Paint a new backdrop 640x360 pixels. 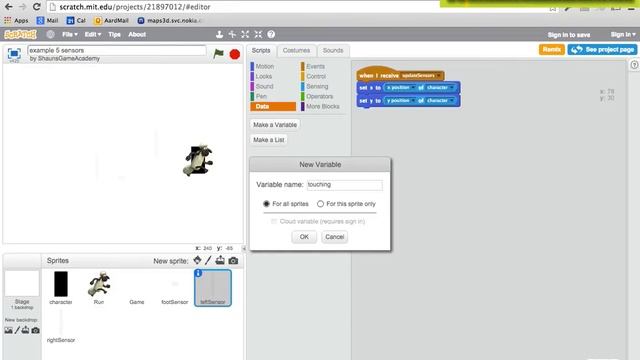(x=17, y=330)
